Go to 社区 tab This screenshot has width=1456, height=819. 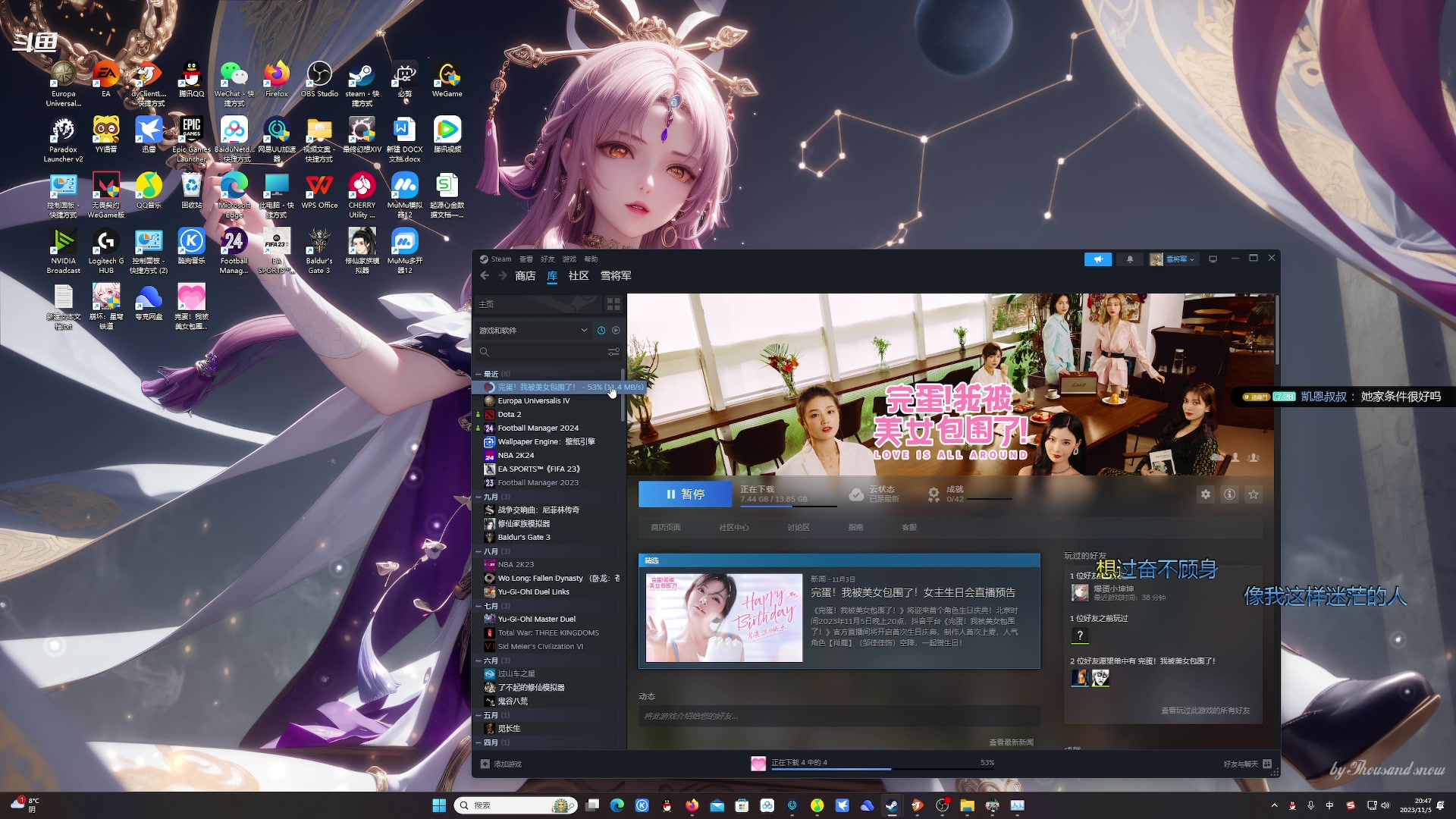pyautogui.click(x=579, y=276)
